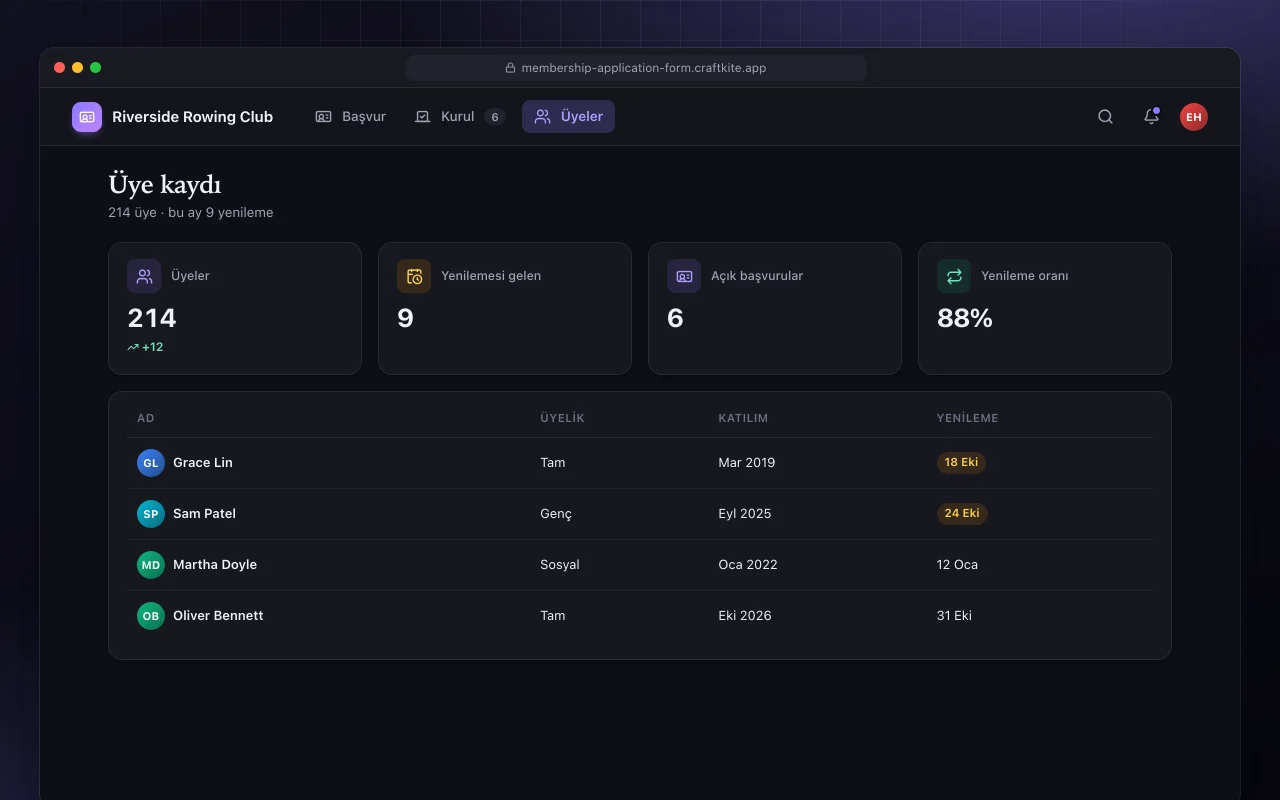Click the 88% renewal rate value

(965, 318)
